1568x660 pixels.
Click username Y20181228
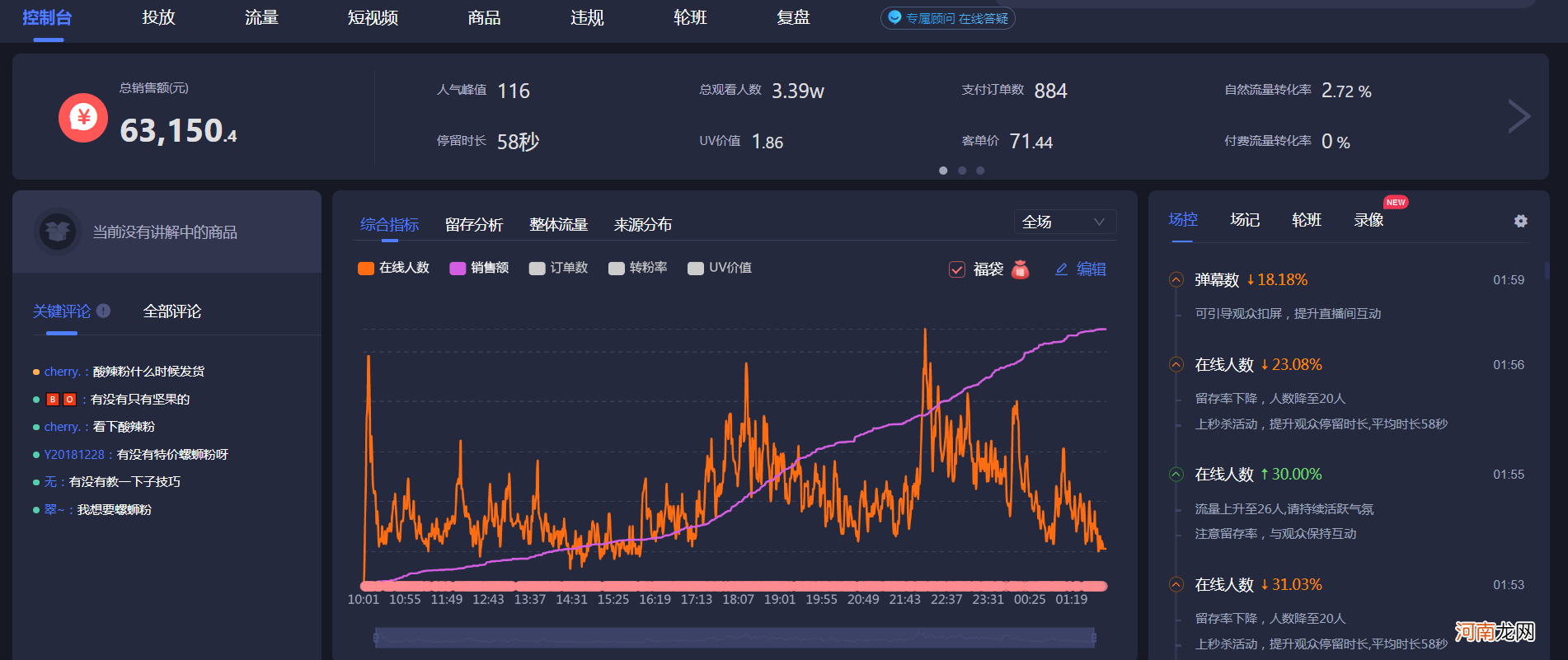74,455
